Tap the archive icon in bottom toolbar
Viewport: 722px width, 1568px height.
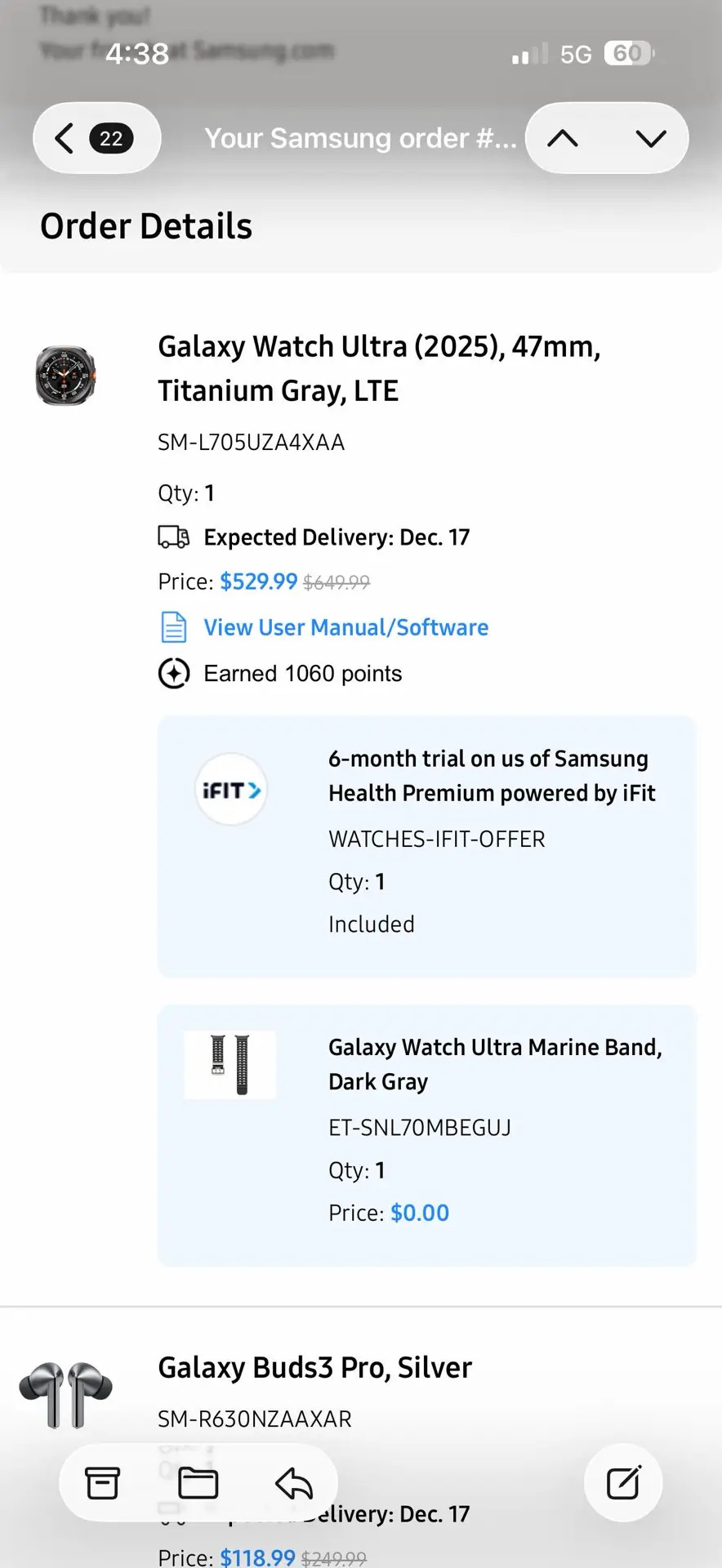tap(103, 1482)
